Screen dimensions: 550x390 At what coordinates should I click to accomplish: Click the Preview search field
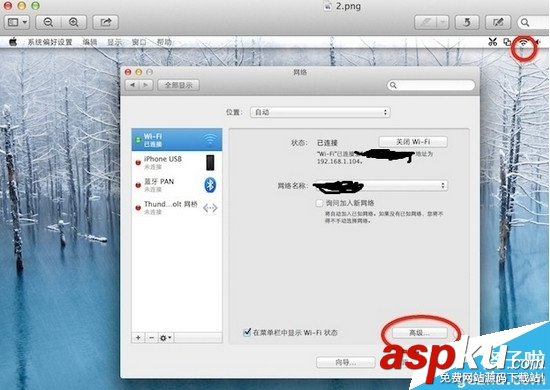534,22
